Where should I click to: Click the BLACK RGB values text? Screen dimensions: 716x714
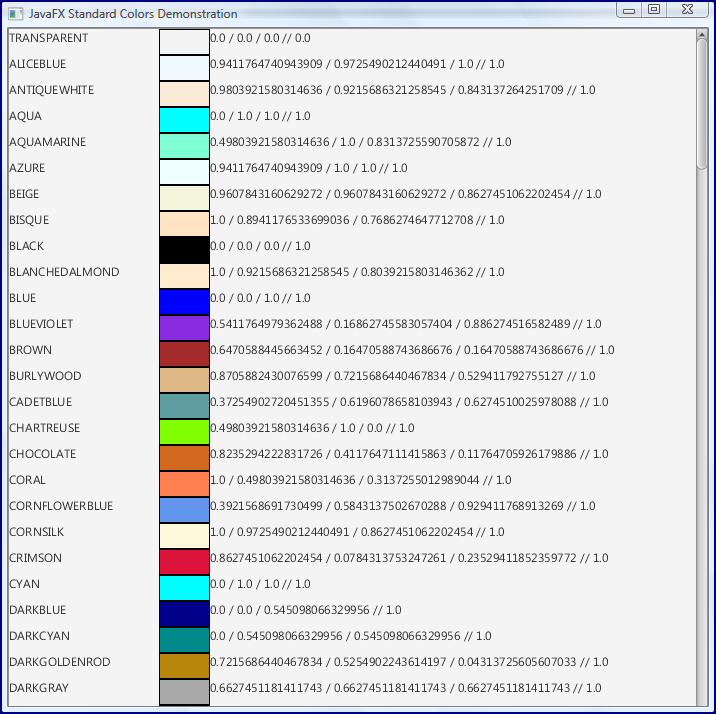click(260, 246)
